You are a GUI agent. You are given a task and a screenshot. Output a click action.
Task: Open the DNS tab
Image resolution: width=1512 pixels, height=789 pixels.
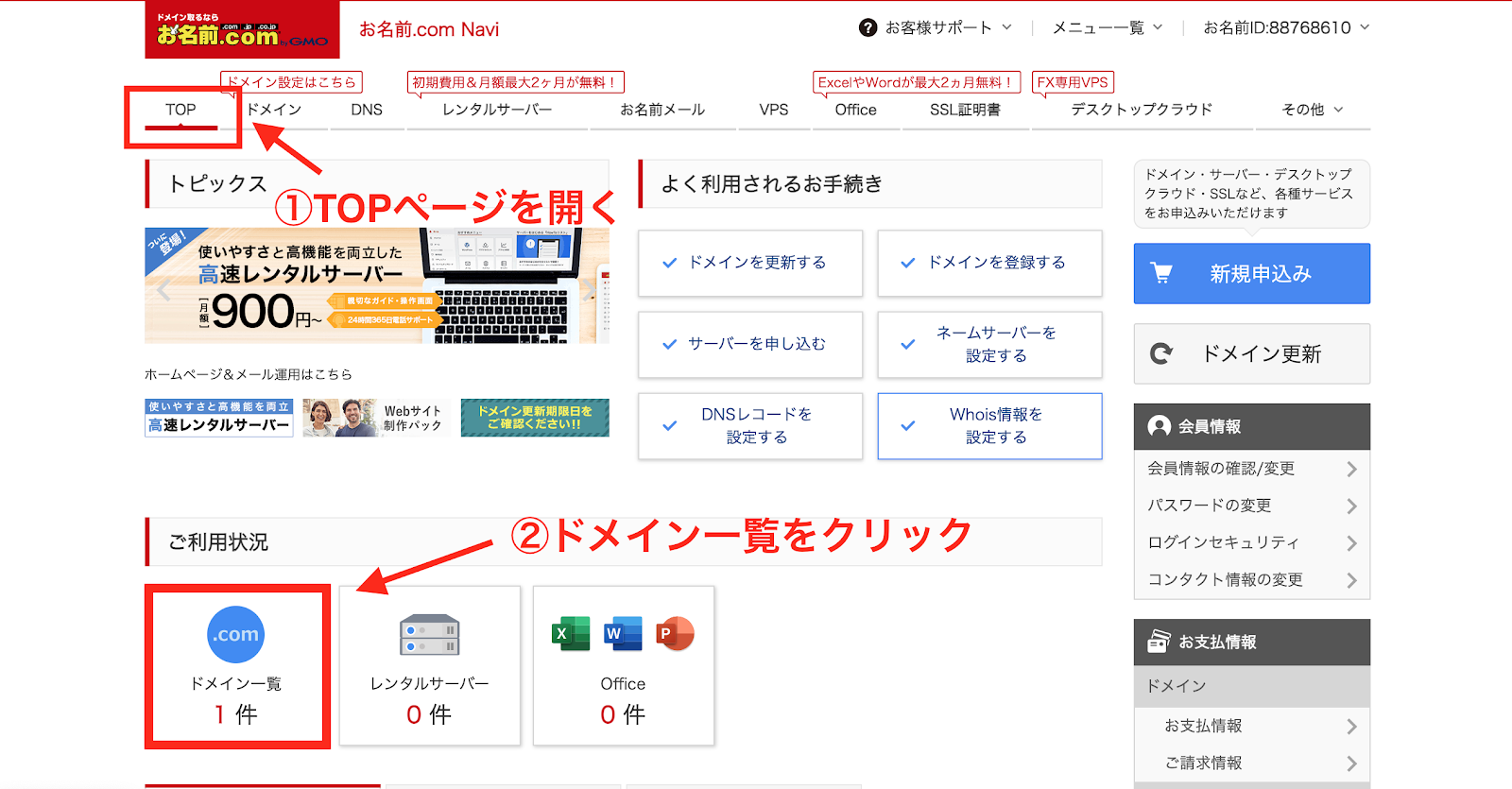point(367,110)
